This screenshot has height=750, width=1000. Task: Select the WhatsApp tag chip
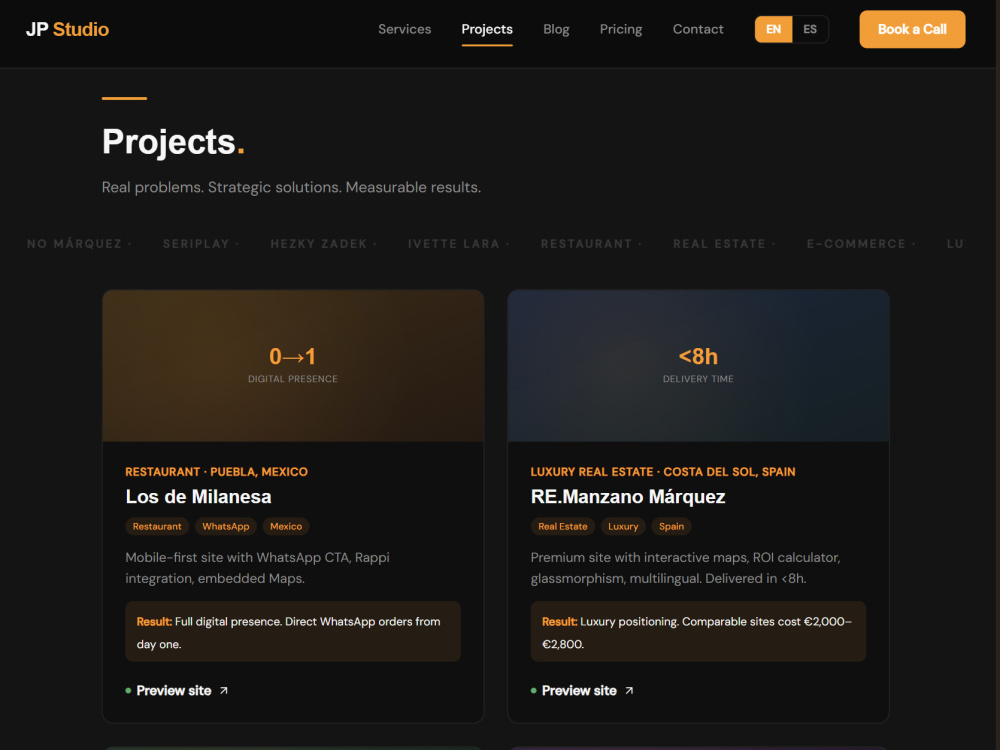(x=226, y=526)
